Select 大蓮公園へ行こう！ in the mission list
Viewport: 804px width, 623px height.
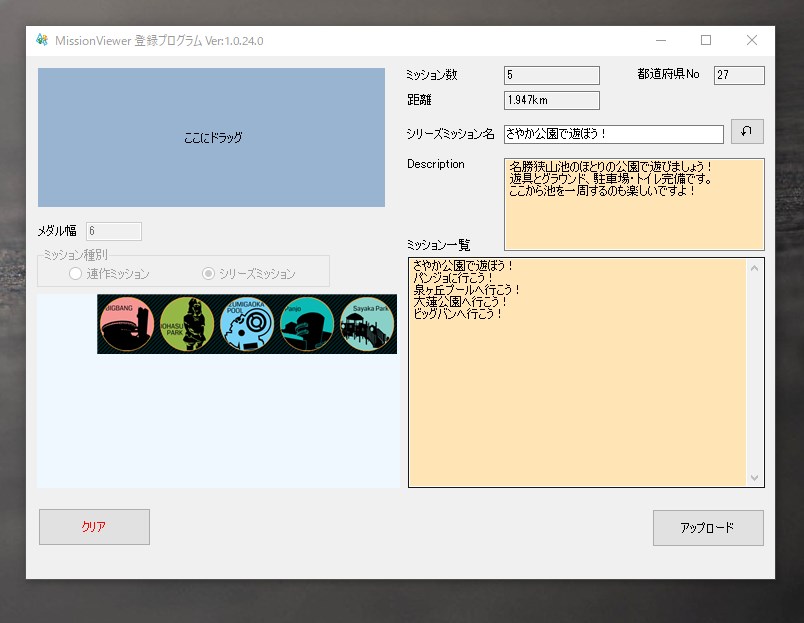pyautogui.click(x=460, y=302)
